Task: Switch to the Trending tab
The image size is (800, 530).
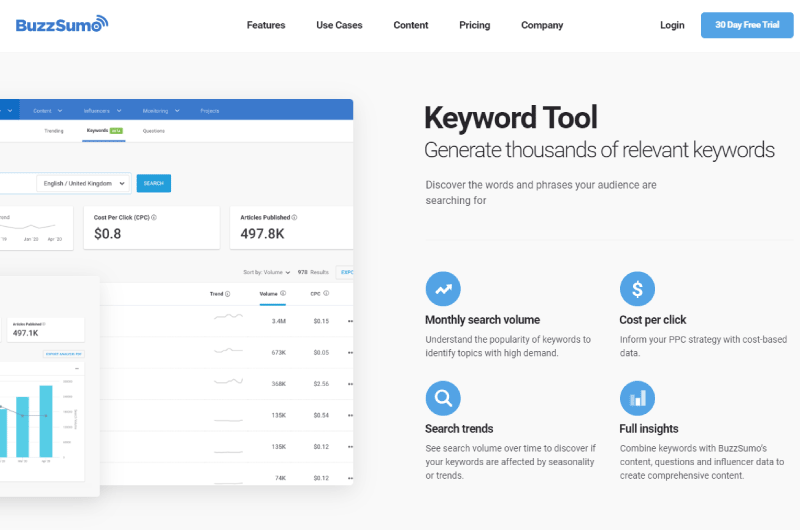Action: (x=54, y=131)
